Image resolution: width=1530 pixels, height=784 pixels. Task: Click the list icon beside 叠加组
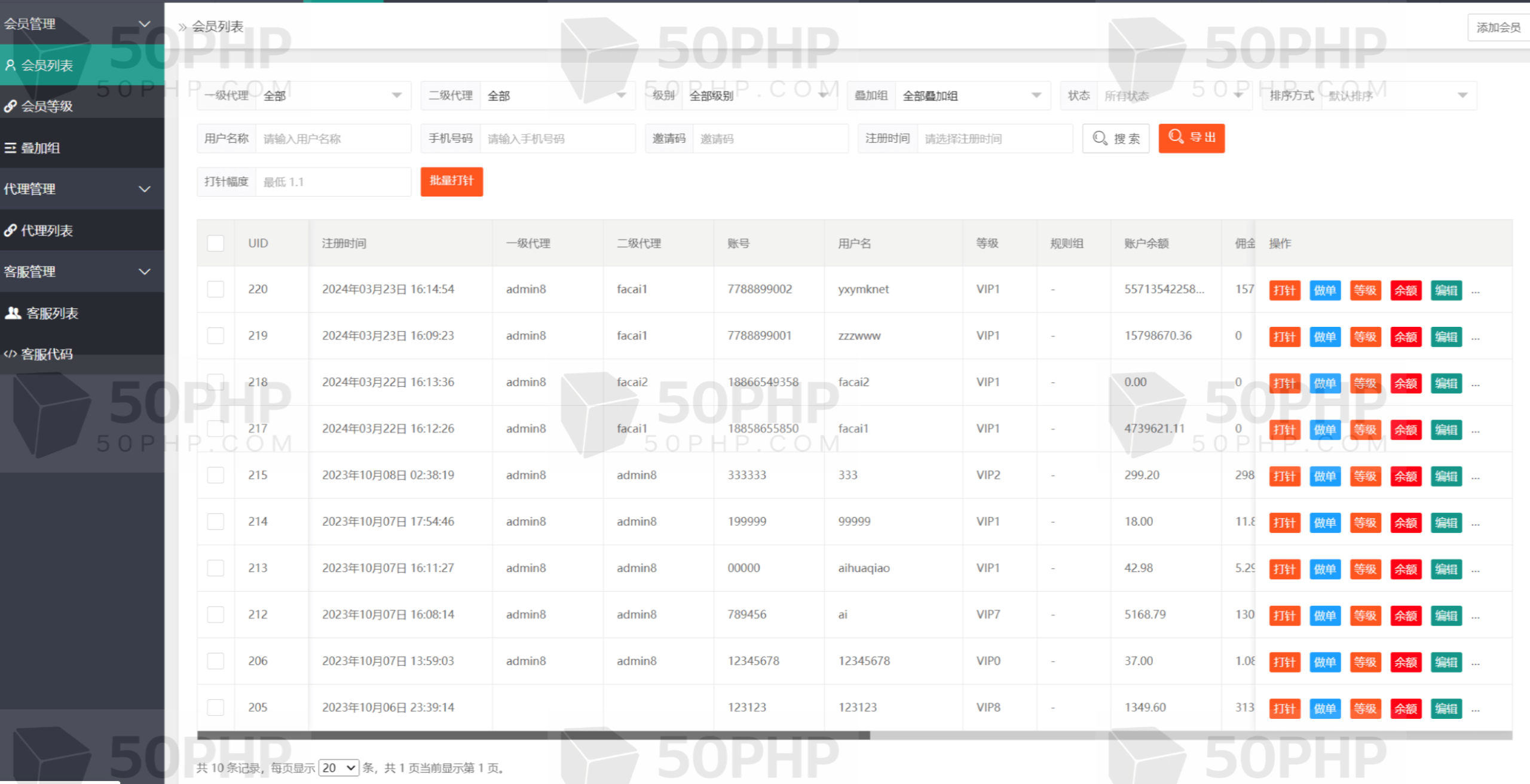(x=10, y=148)
